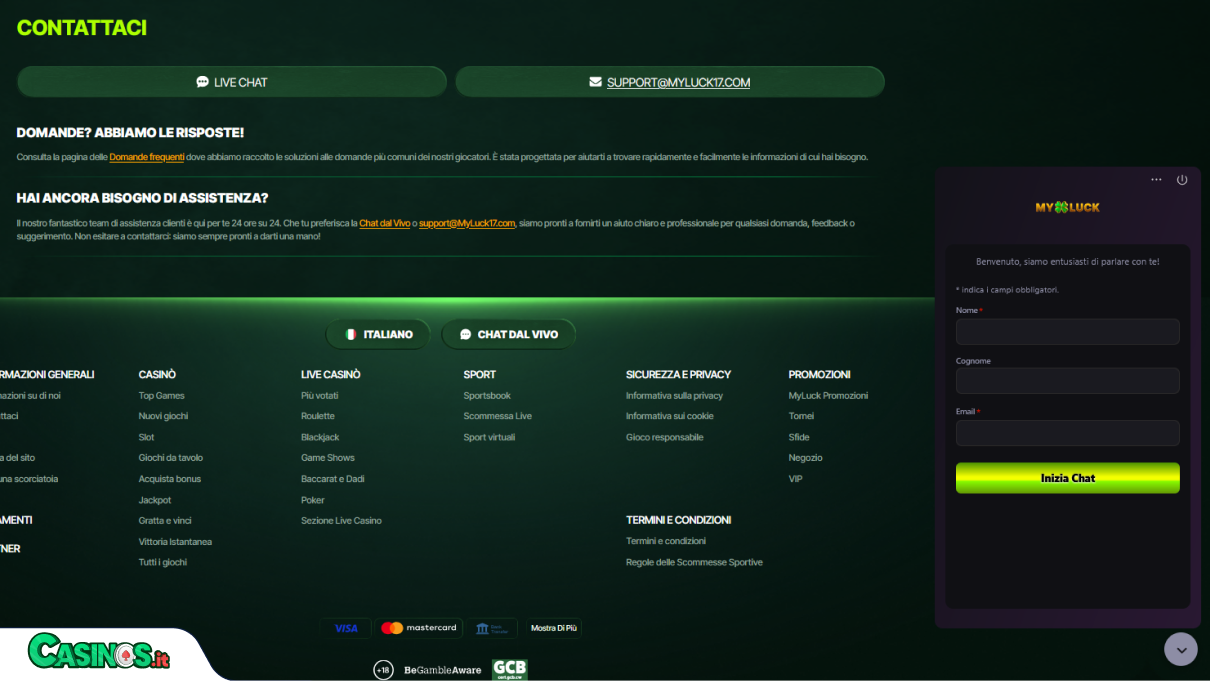Screen dimensions: 1210x681
Task: Open Top Games in Casinò footer
Action: (x=161, y=395)
